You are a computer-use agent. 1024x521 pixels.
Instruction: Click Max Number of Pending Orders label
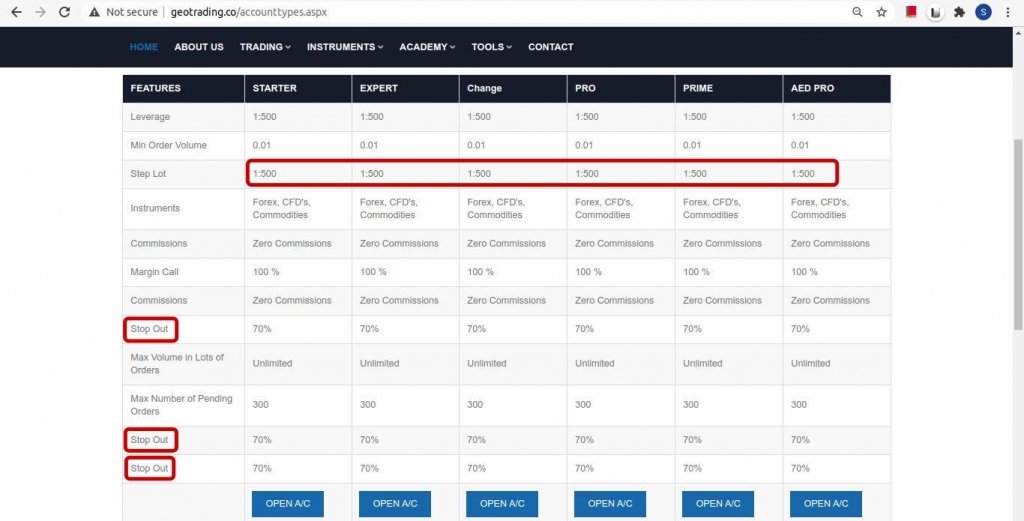point(182,405)
